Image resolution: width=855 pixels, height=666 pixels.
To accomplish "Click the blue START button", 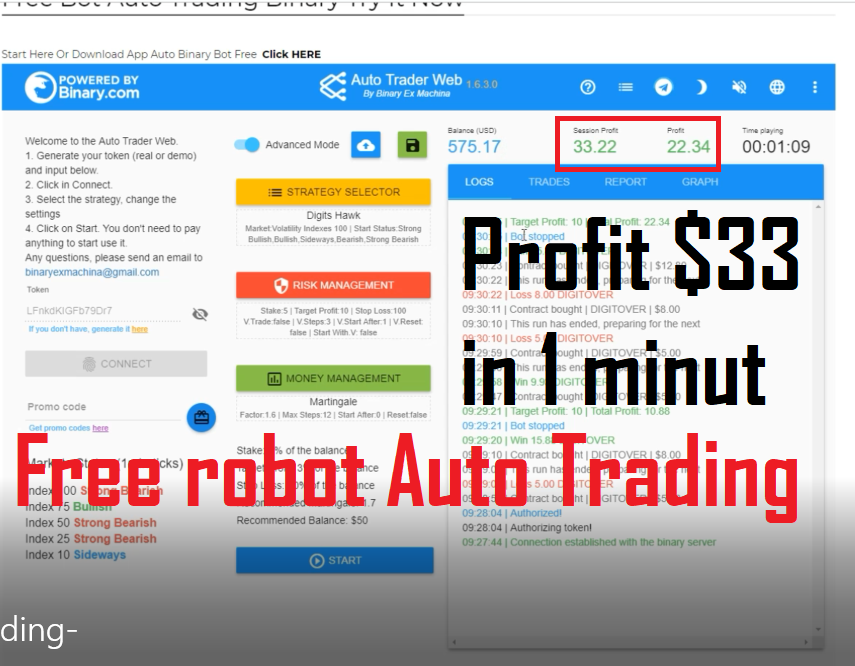I will [x=335, y=560].
